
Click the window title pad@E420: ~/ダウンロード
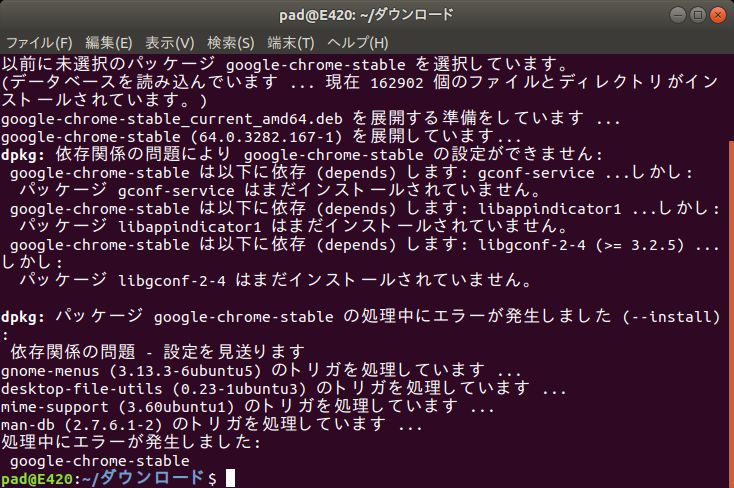[x=366, y=15]
